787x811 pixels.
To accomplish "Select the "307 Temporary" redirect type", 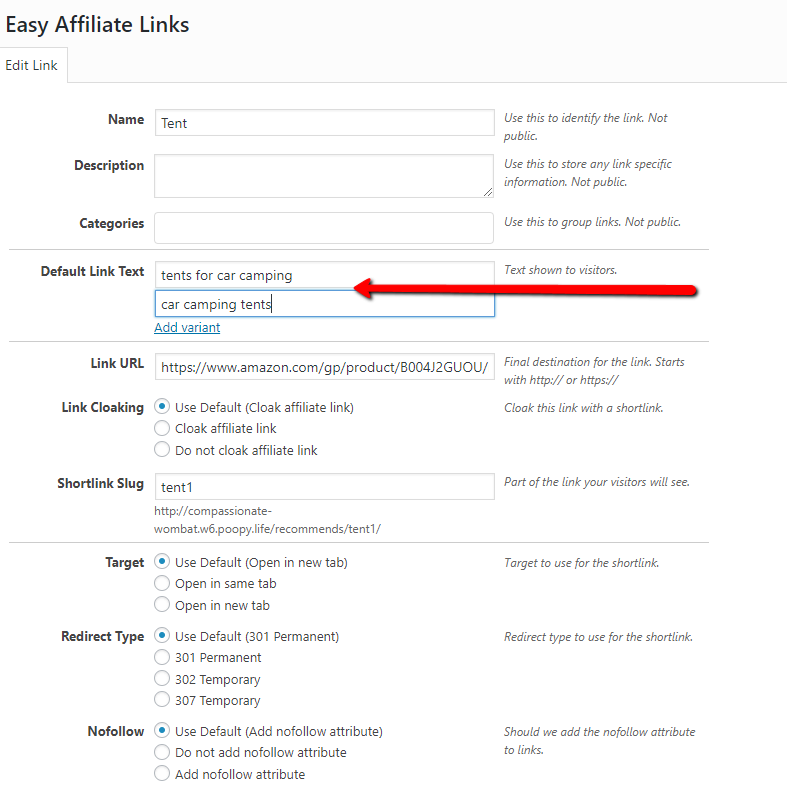I will [160, 700].
